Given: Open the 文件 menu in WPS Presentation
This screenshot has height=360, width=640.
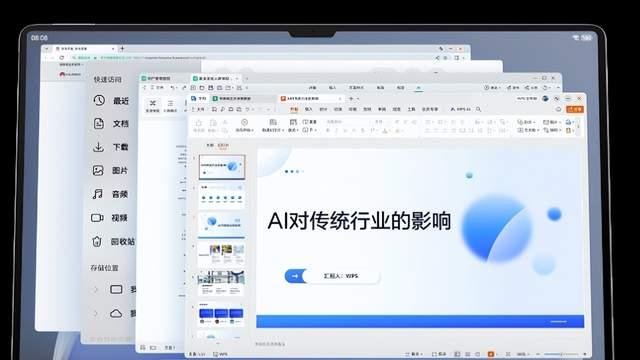Looking at the screenshot, I should coord(198,109).
